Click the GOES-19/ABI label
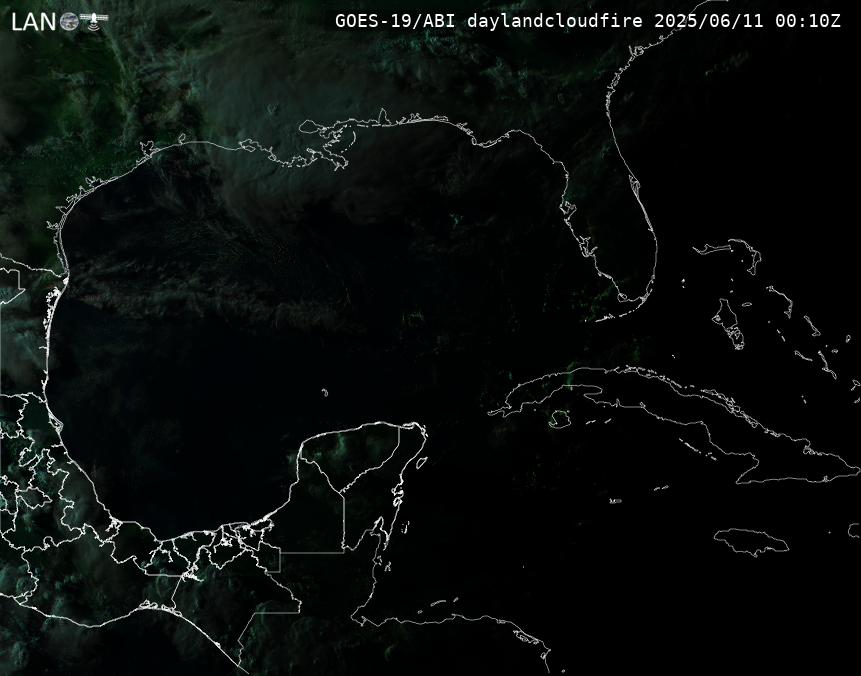The width and height of the screenshot is (861, 676). [x=395, y=21]
